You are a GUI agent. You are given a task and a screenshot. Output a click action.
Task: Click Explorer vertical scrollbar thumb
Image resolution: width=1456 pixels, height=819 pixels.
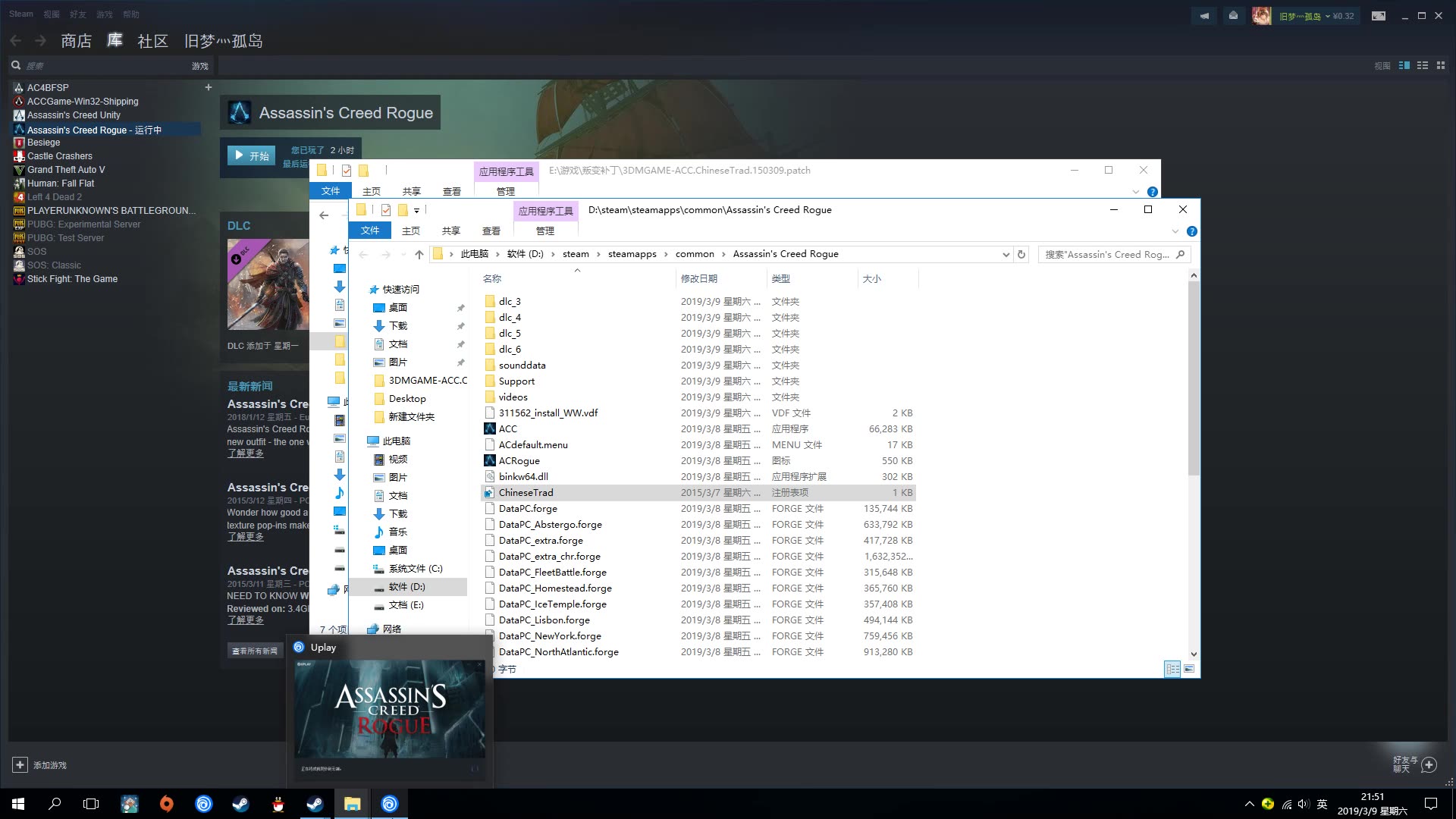point(1194,378)
